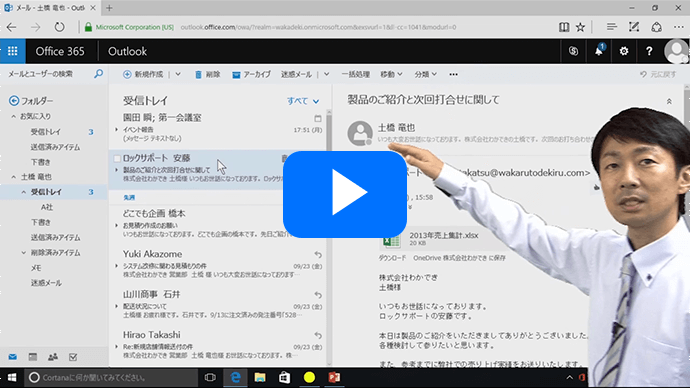The image size is (690, 388).
Task: Open the Office 365 app launcher grid
Action: 13,51
